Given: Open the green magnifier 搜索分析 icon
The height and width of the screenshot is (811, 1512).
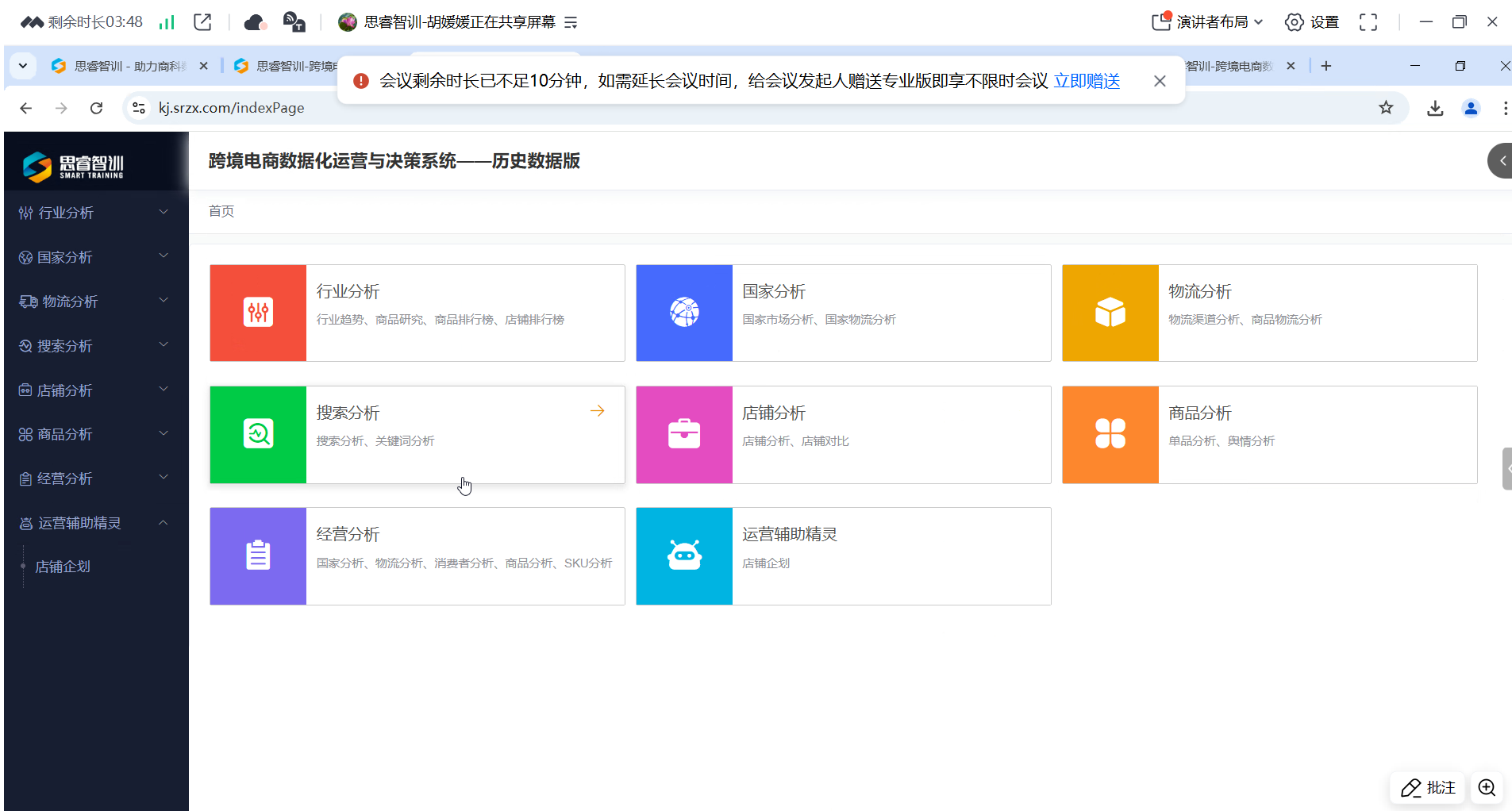Looking at the screenshot, I should click(258, 433).
